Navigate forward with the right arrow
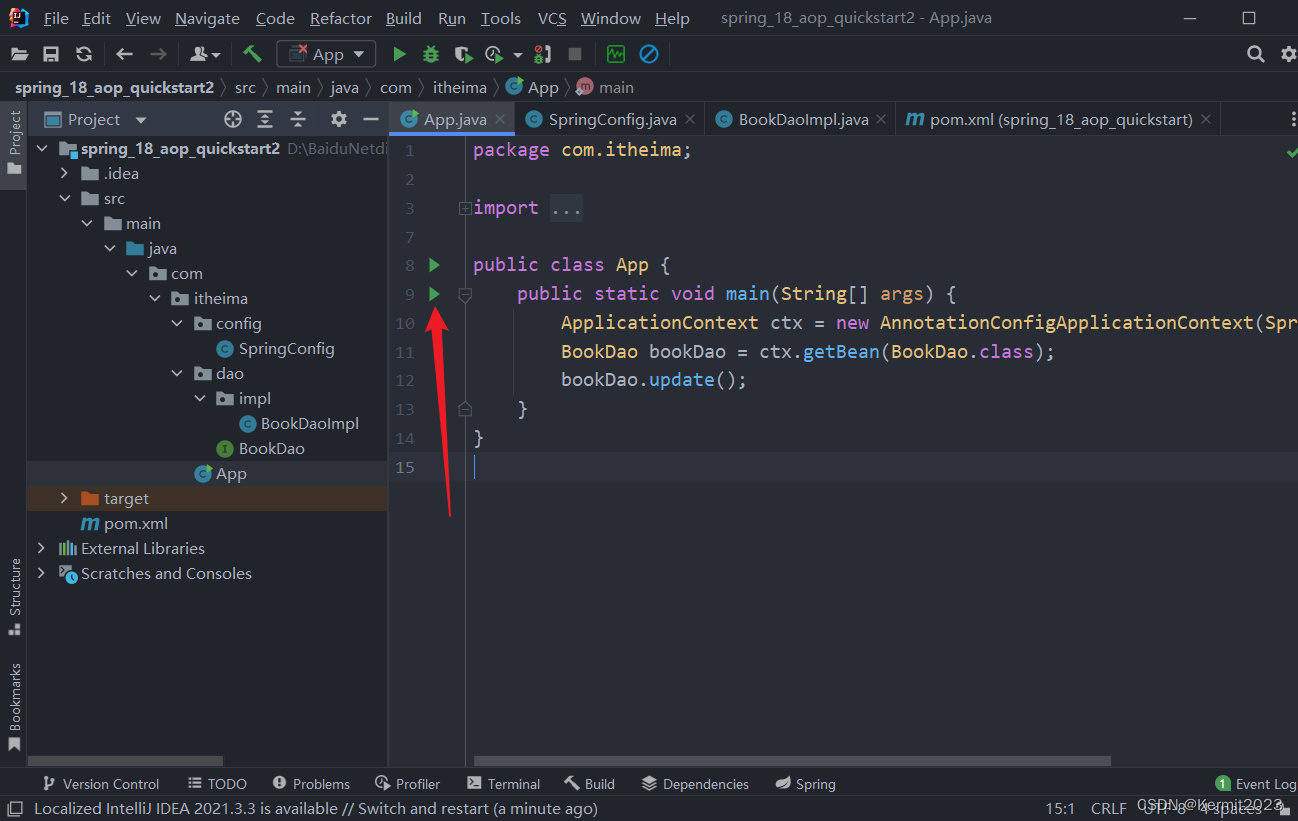Screen dimensions: 1298x821 point(158,54)
